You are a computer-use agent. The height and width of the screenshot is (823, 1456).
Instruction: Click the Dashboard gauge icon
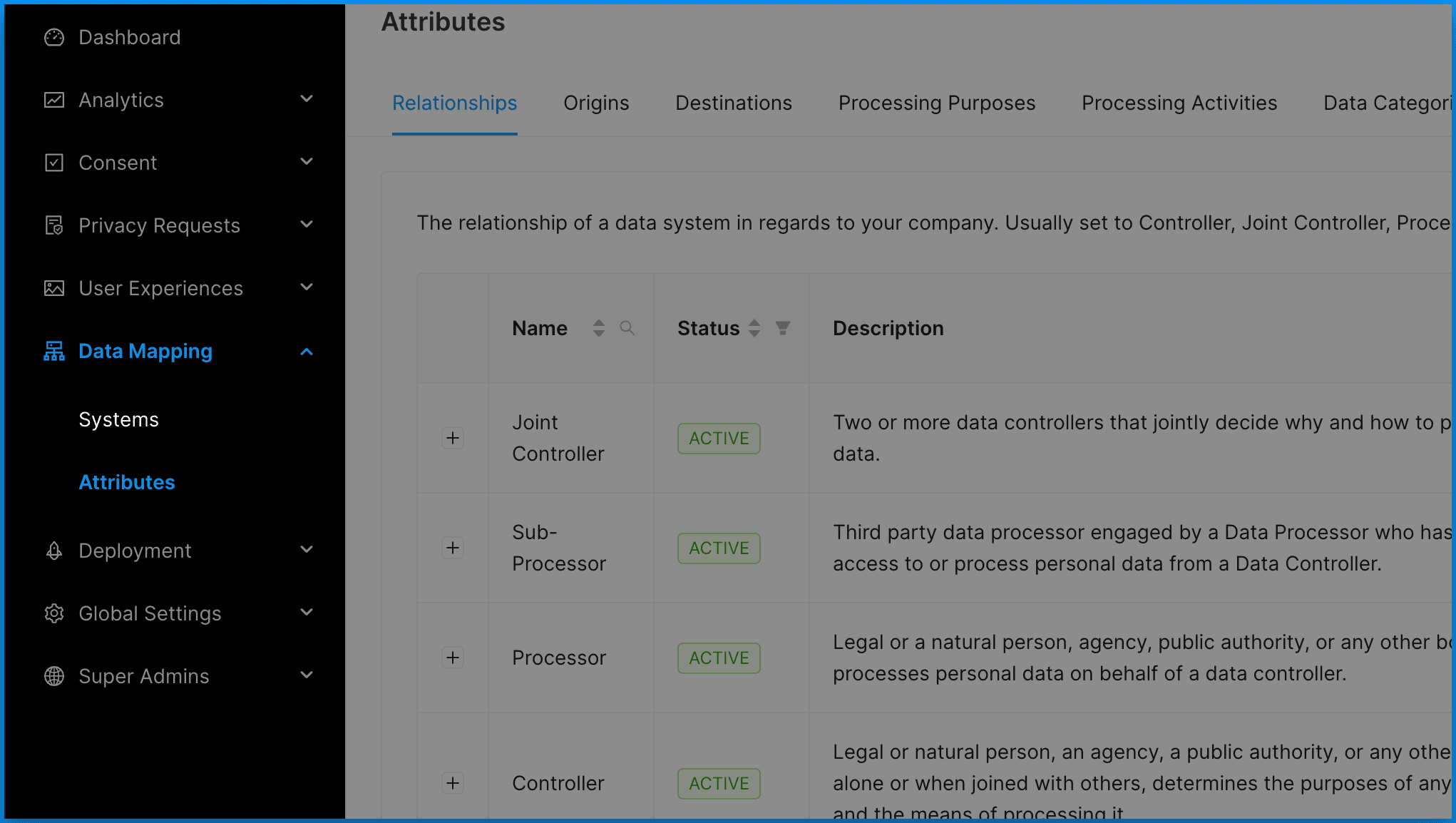click(x=54, y=37)
